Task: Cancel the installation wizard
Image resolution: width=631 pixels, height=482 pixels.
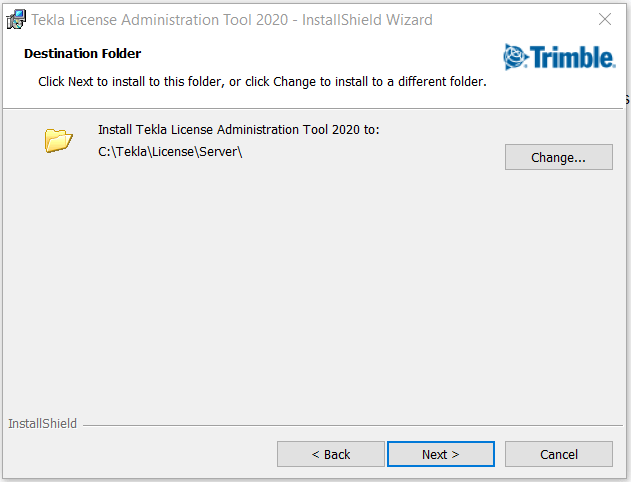Action: tap(559, 454)
